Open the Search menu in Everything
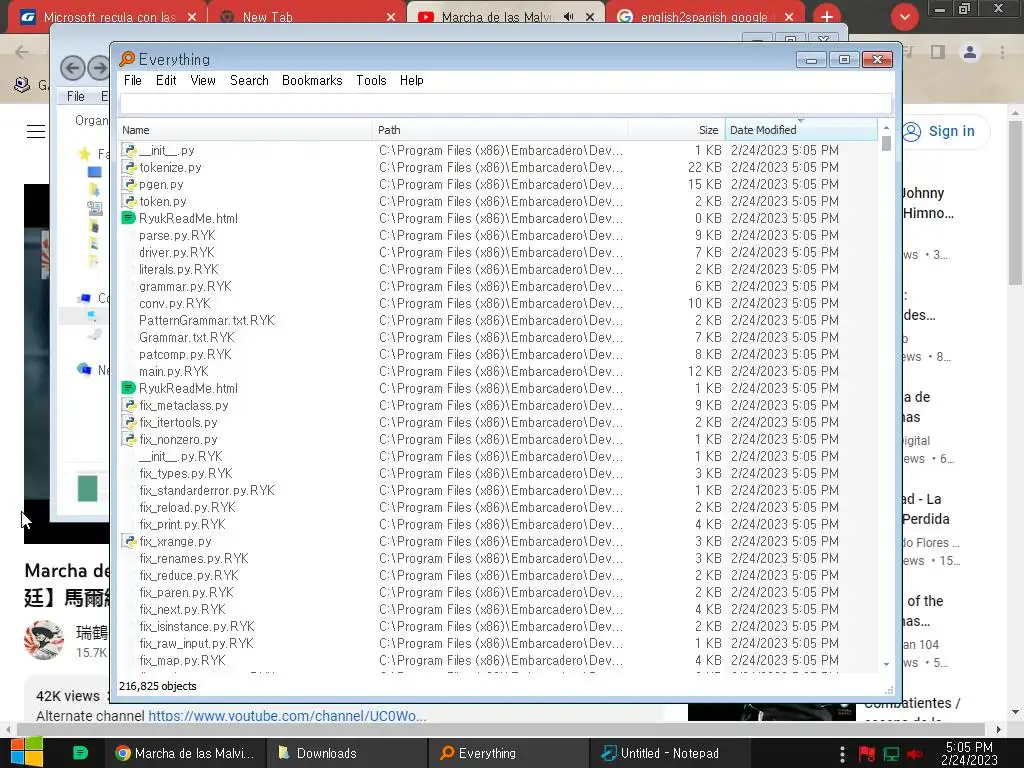 (249, 80)
